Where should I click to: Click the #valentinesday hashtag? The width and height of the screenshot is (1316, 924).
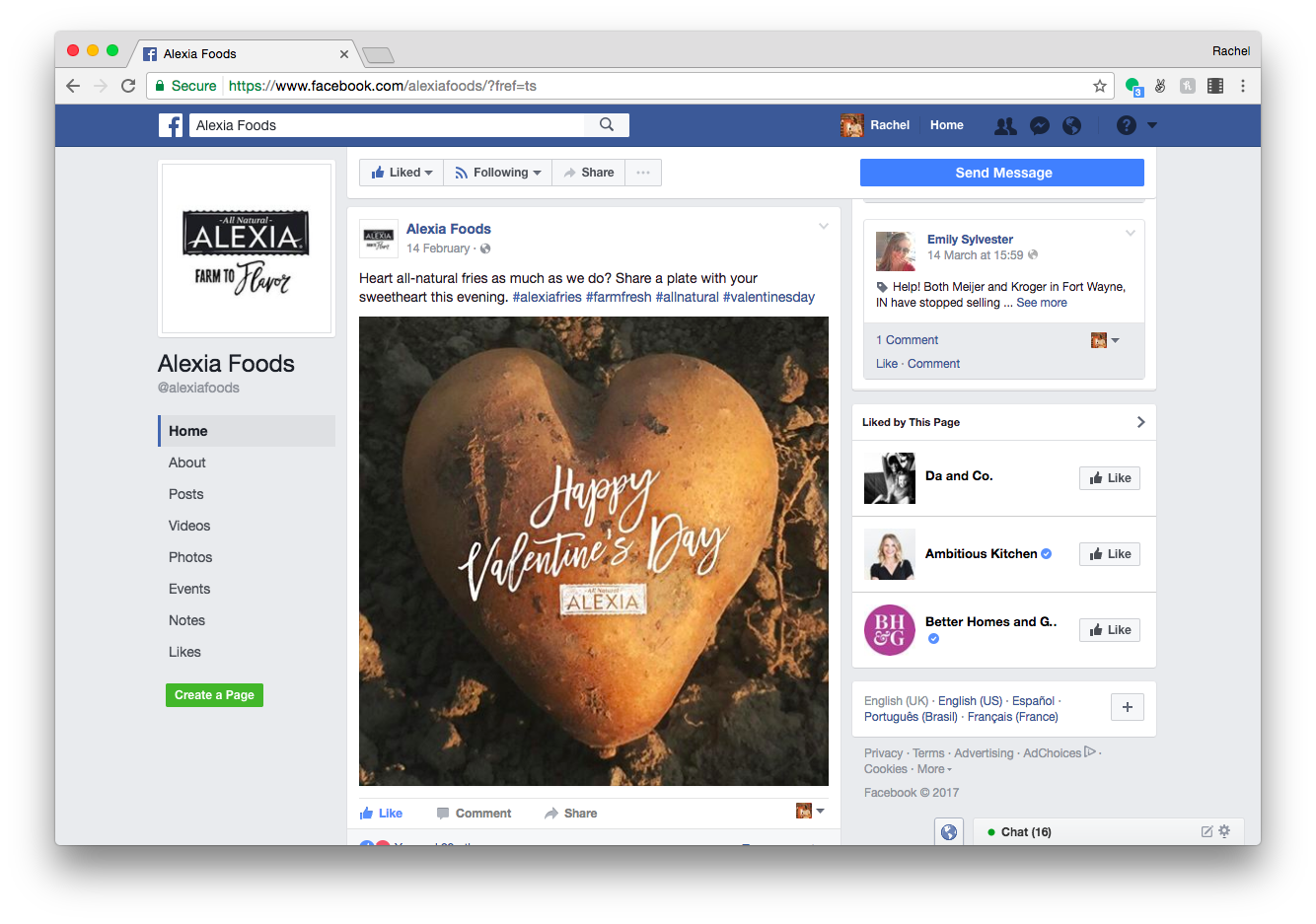tap(768, 297)
